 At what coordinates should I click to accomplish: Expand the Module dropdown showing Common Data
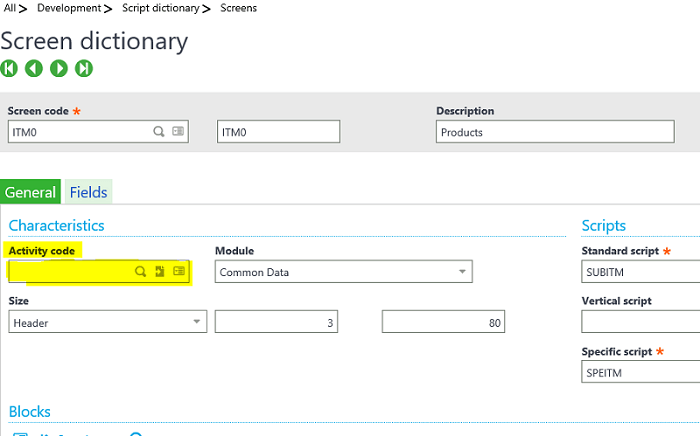point(462,272)
